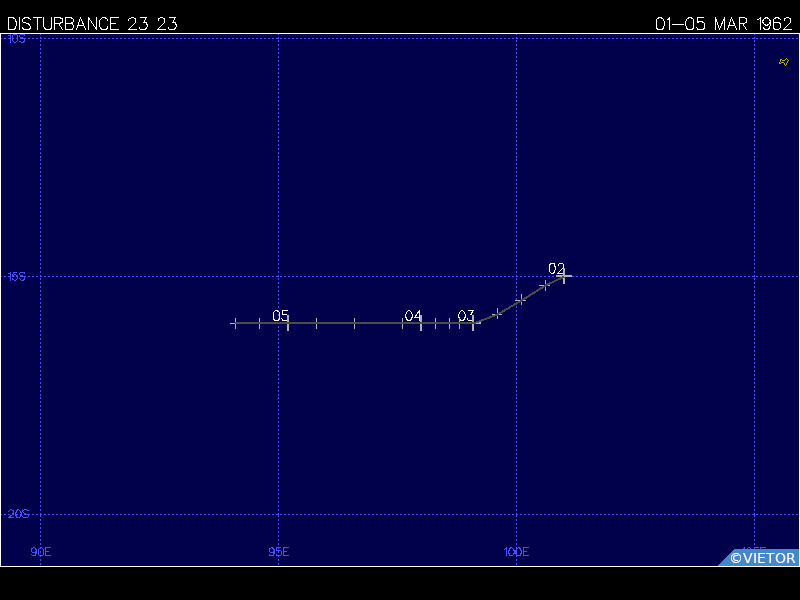Click the 90E longitude label
800x600 pixels.
click(40, 551)
